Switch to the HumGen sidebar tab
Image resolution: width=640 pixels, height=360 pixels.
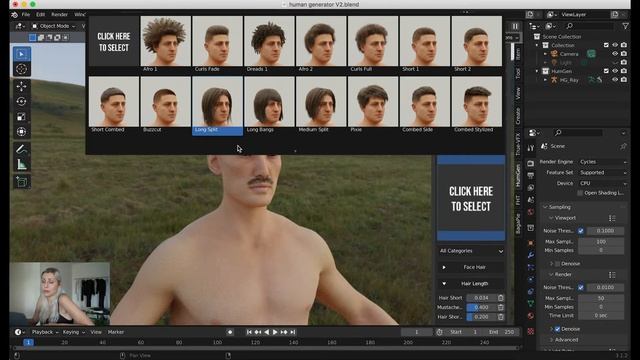pyautogui.click(x=518, y=176)
